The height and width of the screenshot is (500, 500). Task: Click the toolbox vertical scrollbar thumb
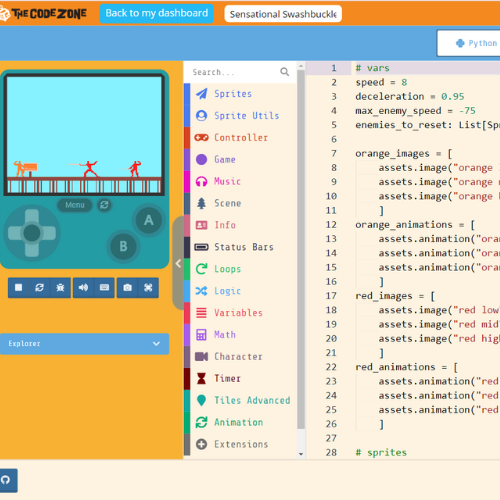point(301,249)
